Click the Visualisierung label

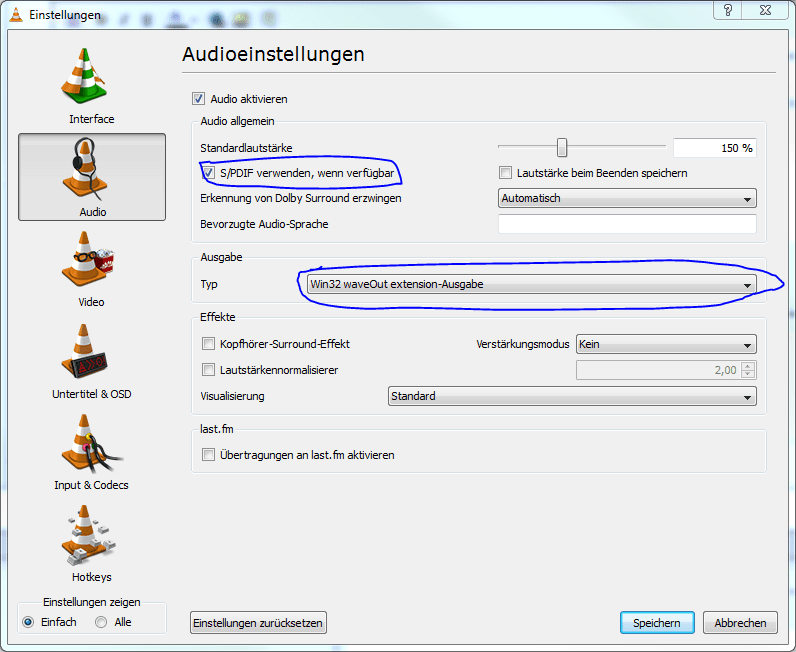233,396
